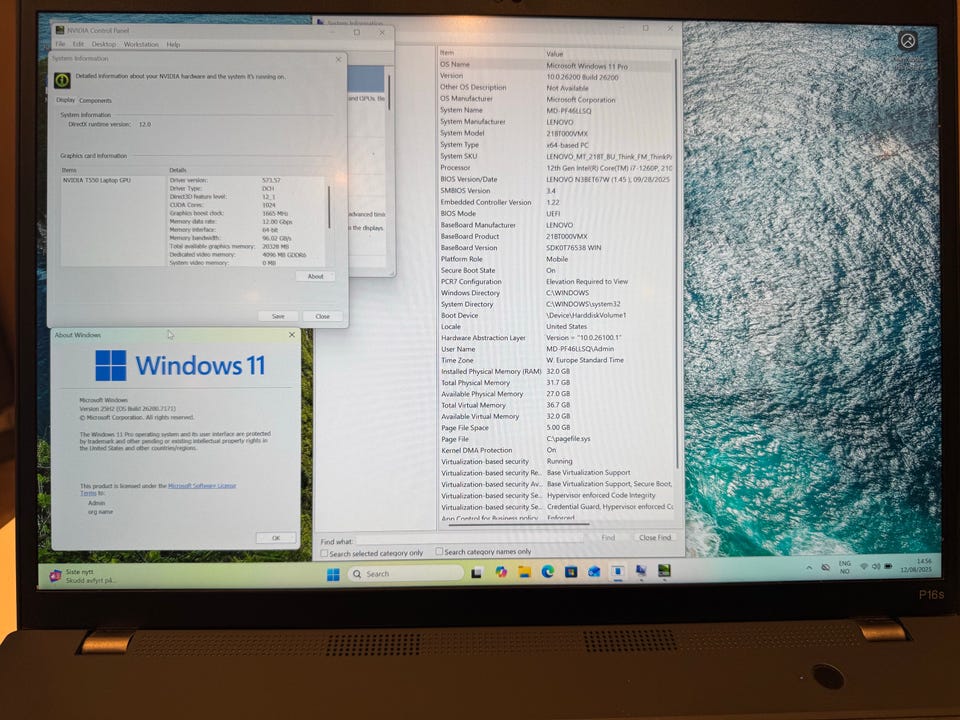
Task: Click System Information vertical scrollbar
Action: (x=676, y=263)
